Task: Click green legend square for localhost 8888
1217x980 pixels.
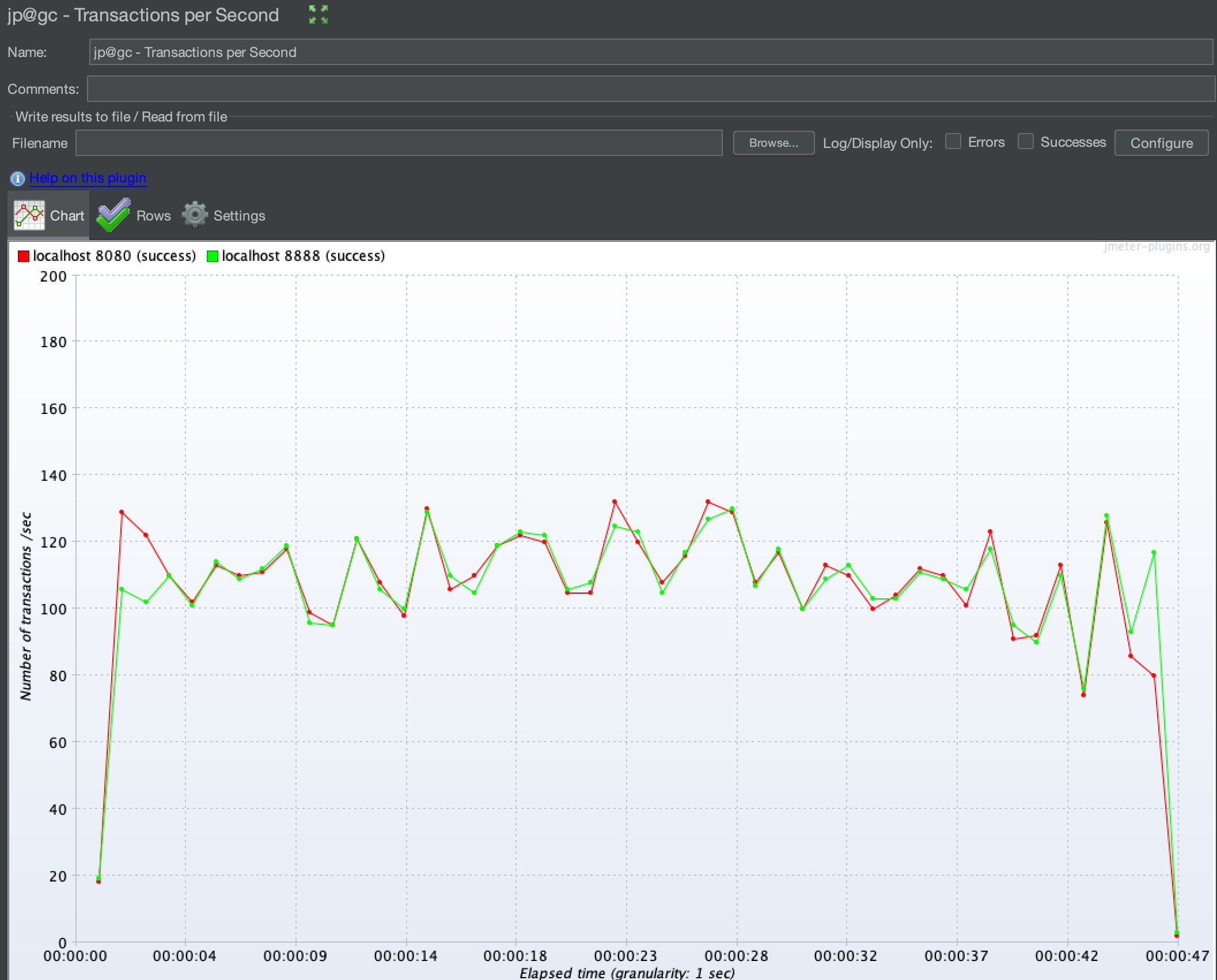Action: pos(213,256)
